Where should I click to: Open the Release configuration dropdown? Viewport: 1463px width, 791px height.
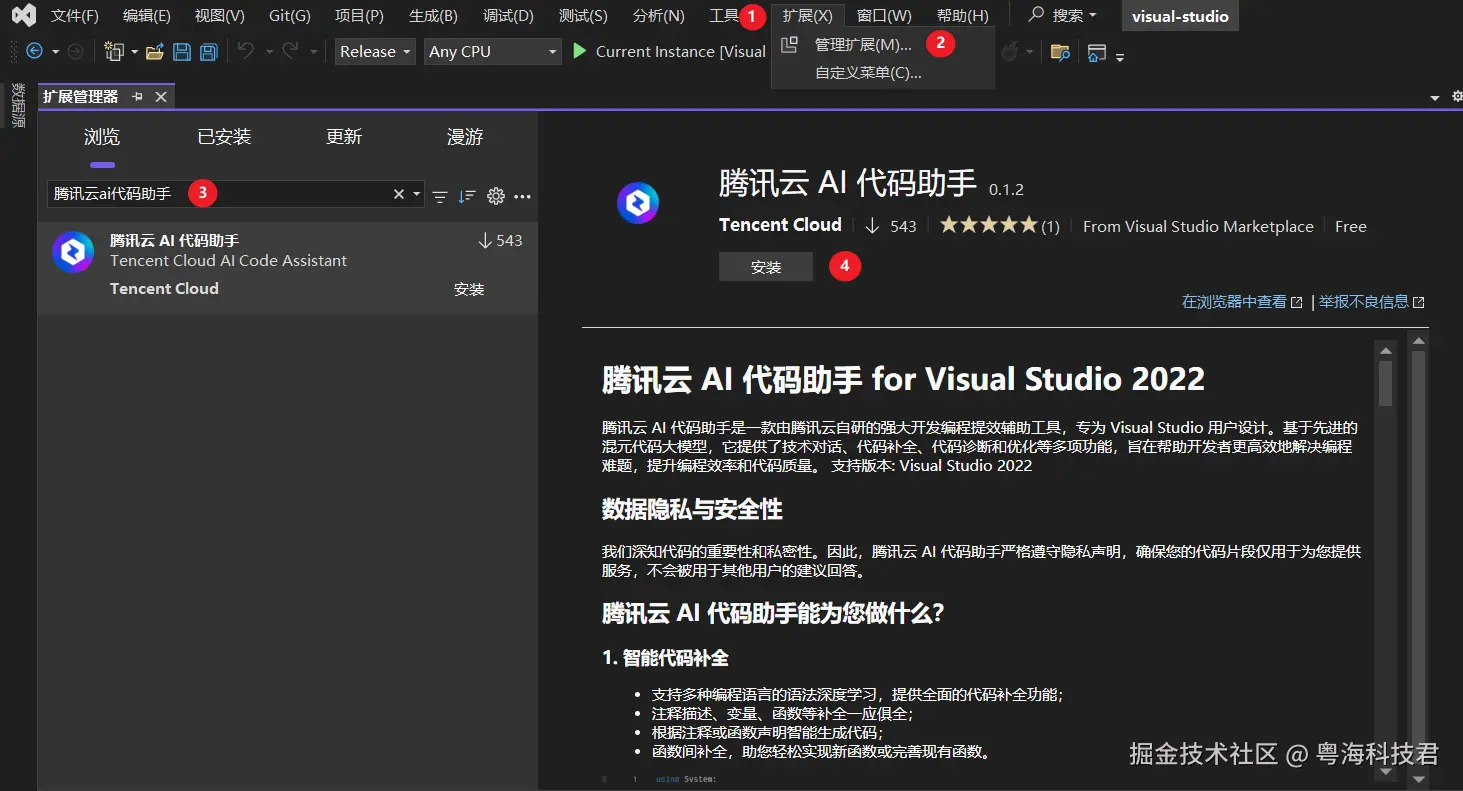pyautogui.click(x=375, y=52)
